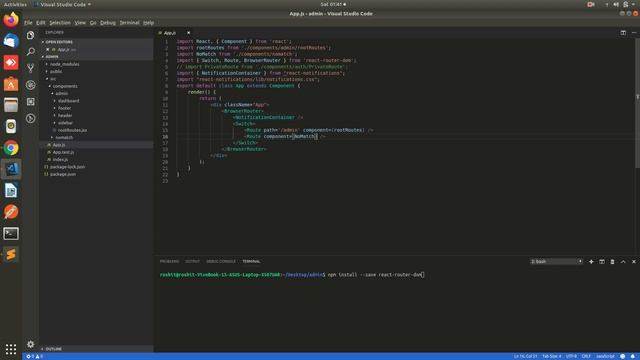Split the editor to the right
Screen dimensions: 640x360
[x=623, y=33]
